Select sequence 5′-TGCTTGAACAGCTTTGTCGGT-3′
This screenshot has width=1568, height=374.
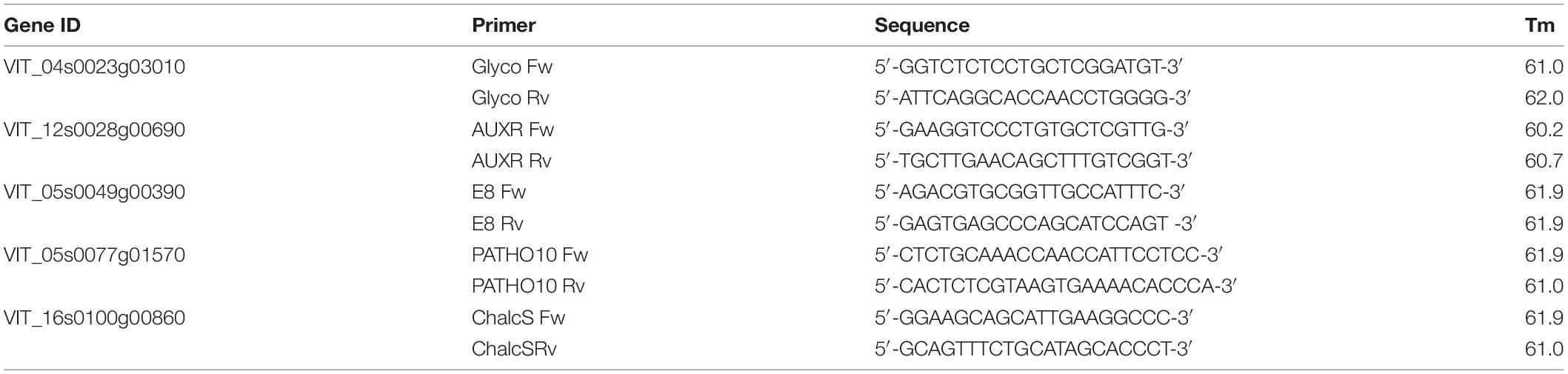1034,161
